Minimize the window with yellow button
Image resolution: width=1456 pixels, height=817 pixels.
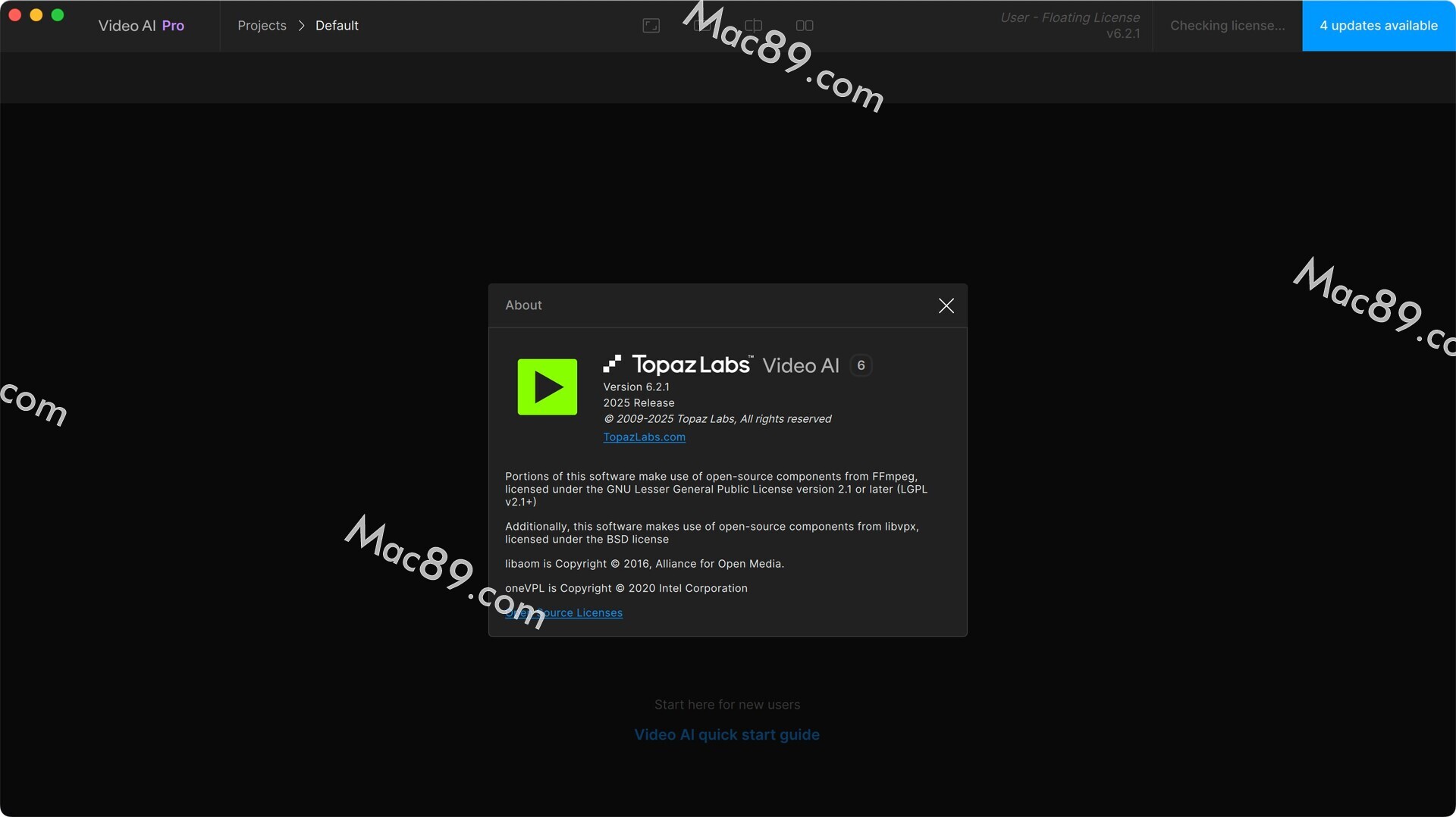tap(36, 15)
